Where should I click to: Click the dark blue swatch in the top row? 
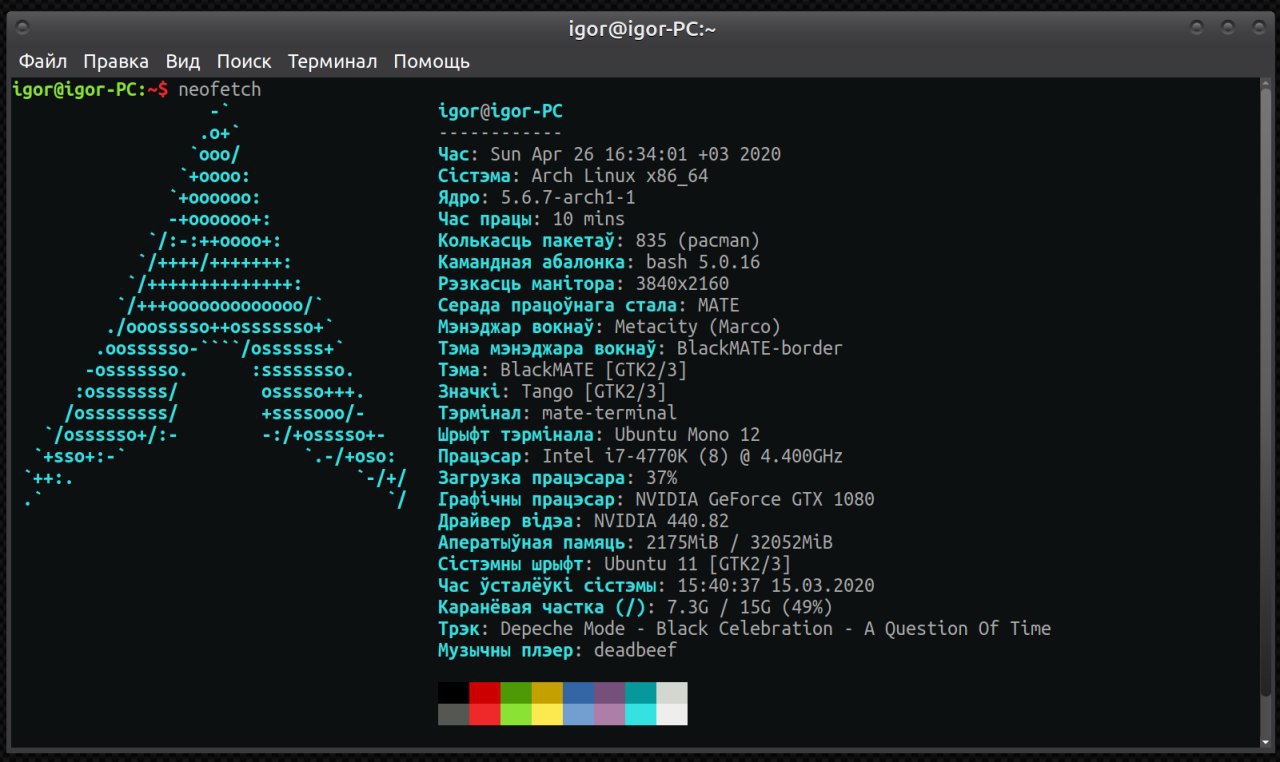tap(578, 693)
